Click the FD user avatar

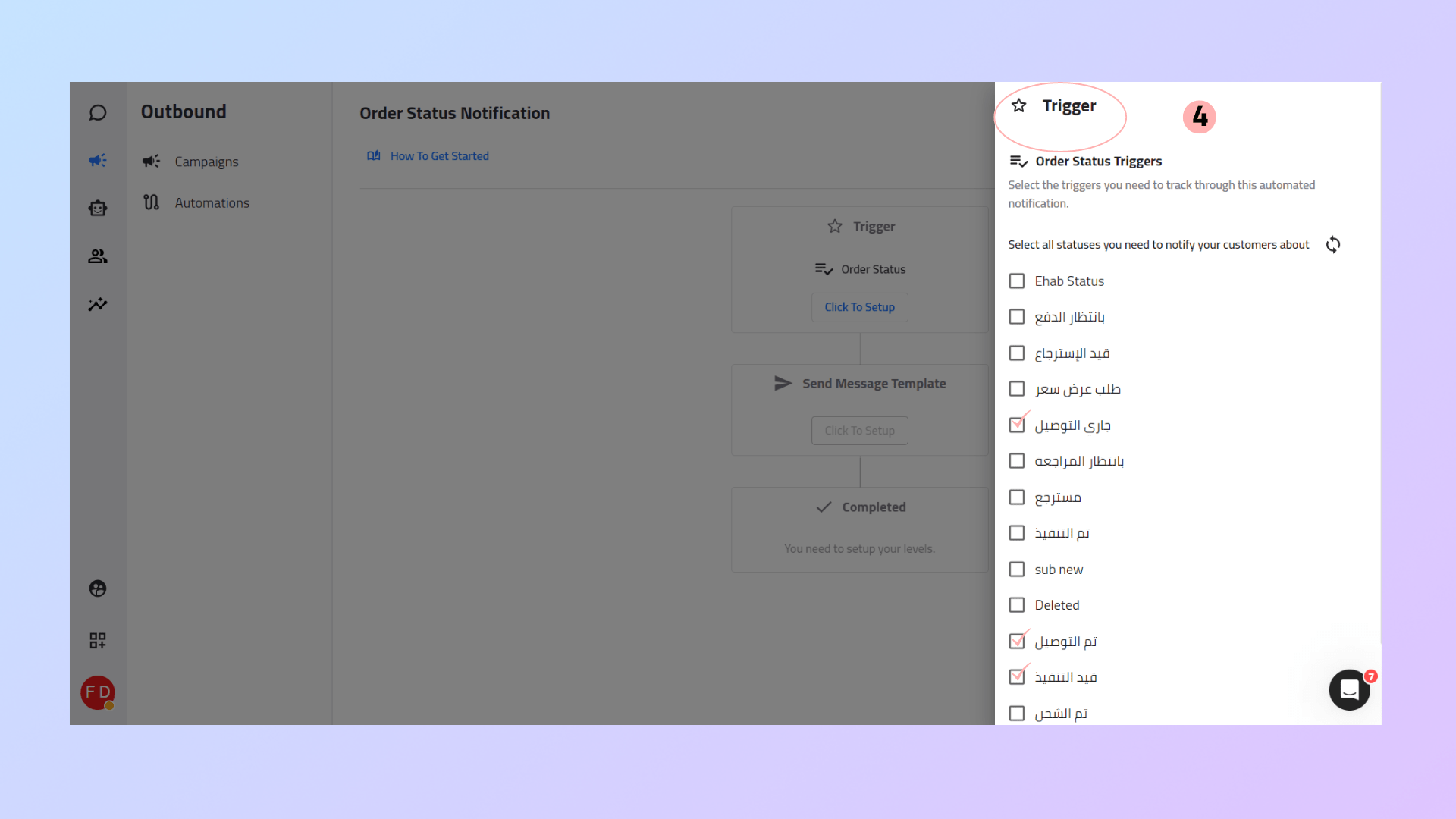click(x=97, y=692)
